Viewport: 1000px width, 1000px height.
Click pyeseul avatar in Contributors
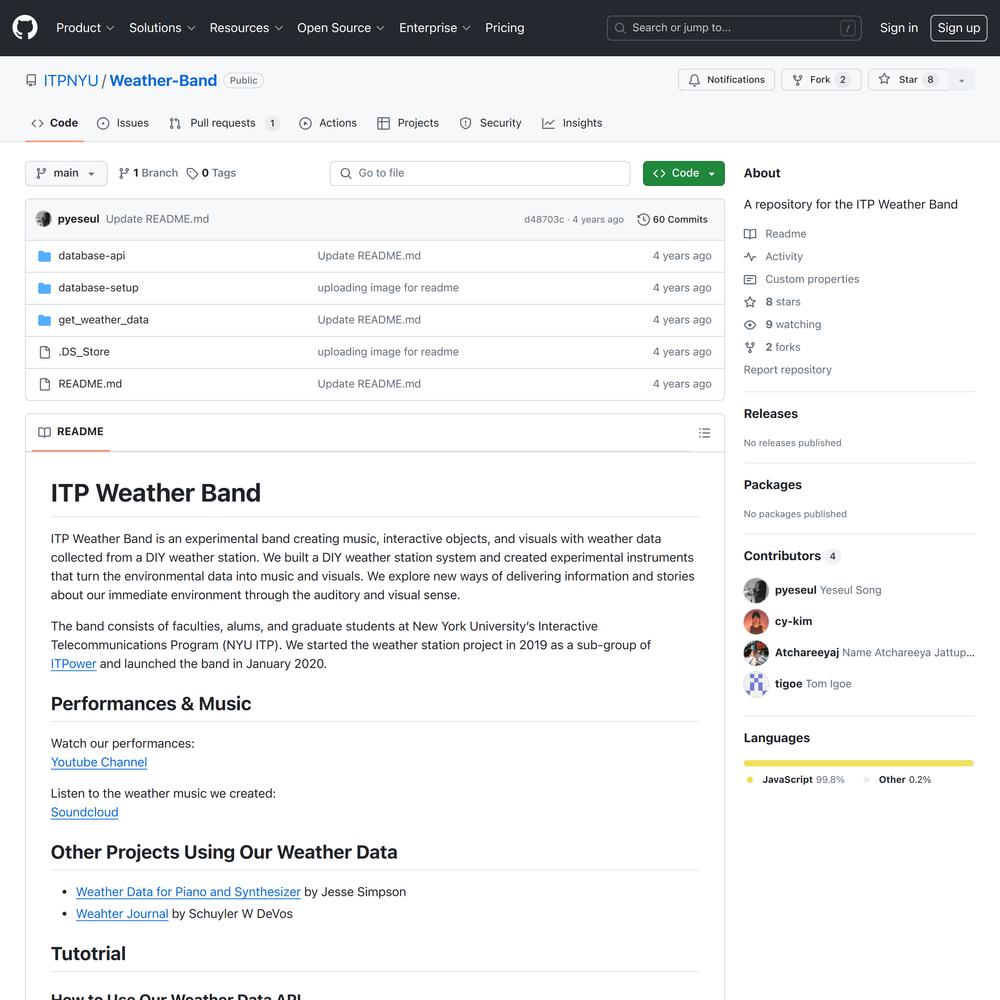(756, 590)
